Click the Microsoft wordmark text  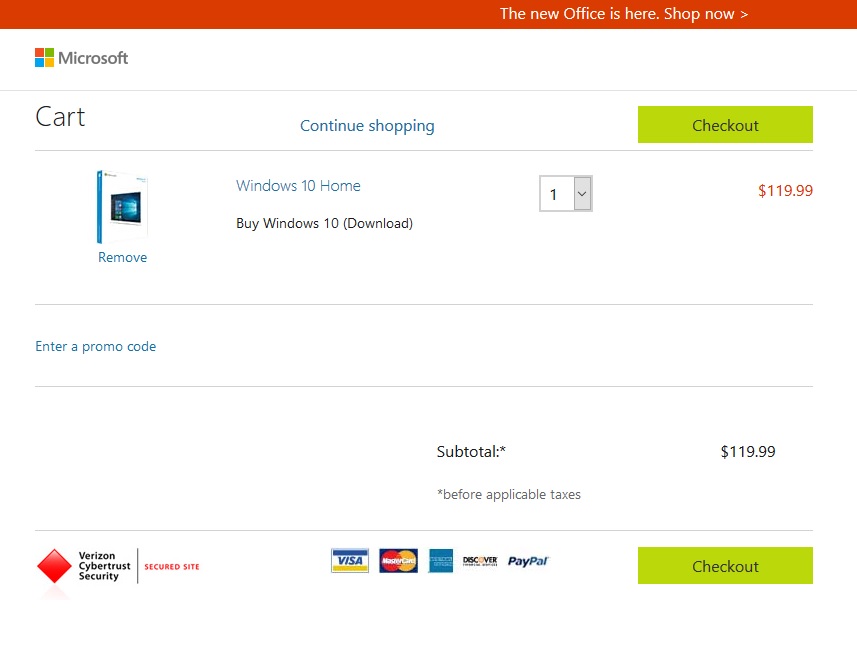[93, 58]
